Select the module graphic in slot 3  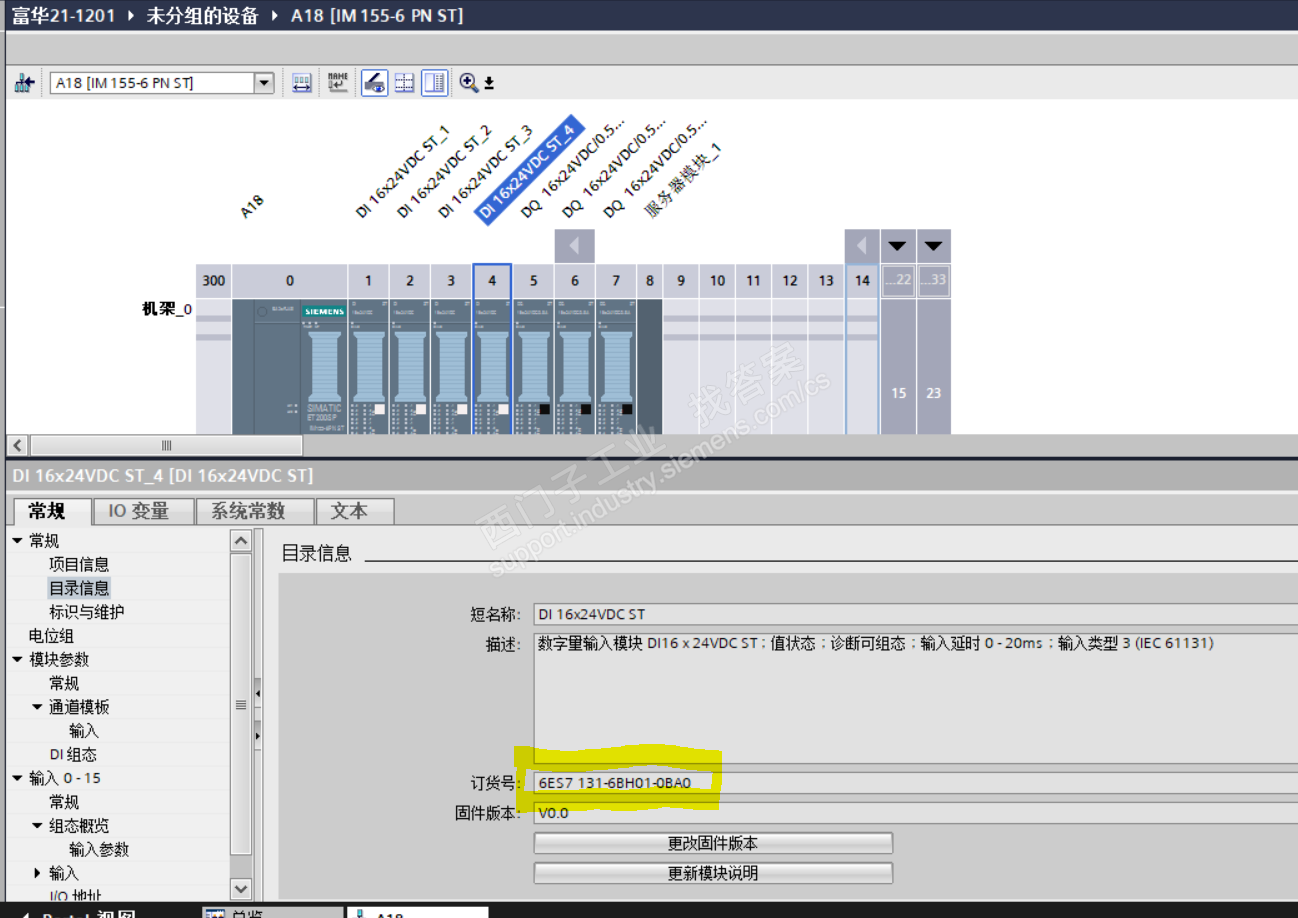coord(451,366)
